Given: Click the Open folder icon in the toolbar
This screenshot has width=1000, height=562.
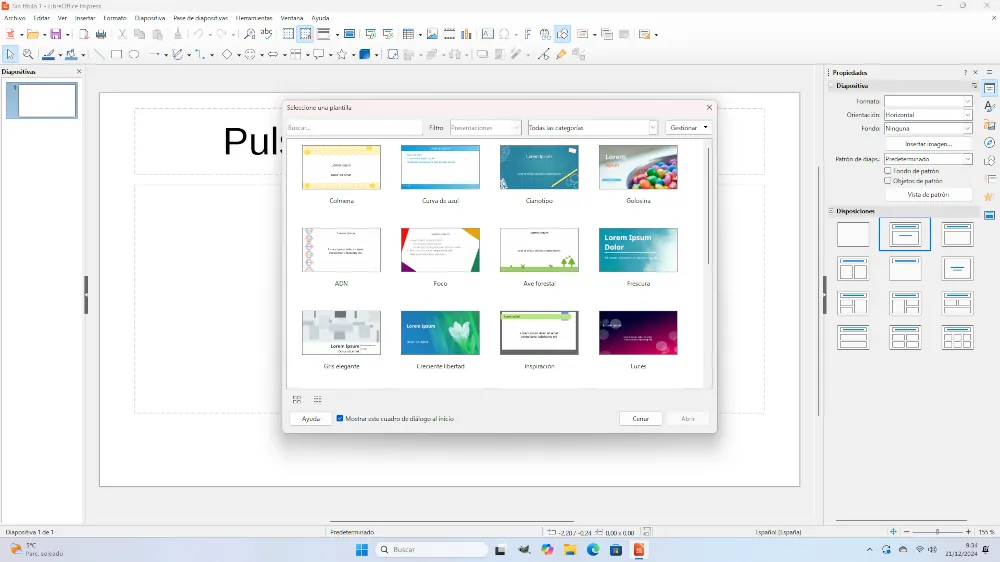Looking at the screenshot, I should point(33,34).
